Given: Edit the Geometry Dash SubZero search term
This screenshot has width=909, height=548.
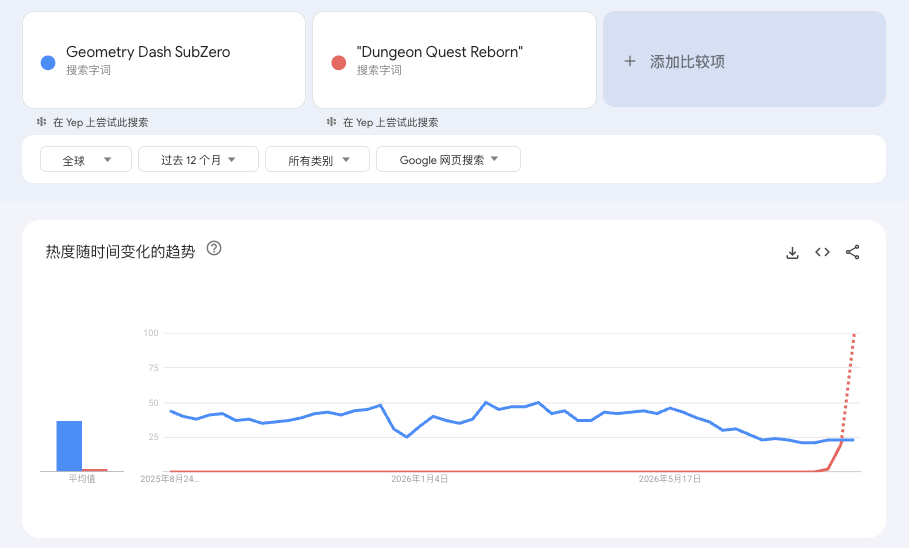Looking at the screenshot, I should [x=164, y=60].
